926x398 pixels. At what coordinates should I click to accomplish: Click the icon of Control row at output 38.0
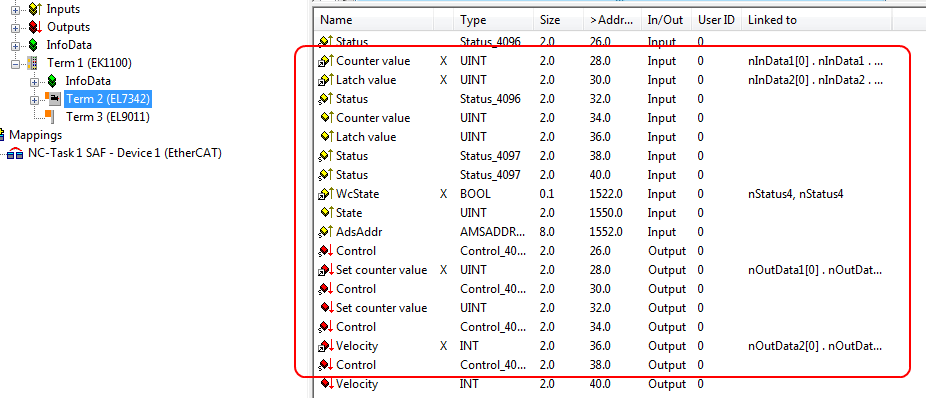pos(326,364)
